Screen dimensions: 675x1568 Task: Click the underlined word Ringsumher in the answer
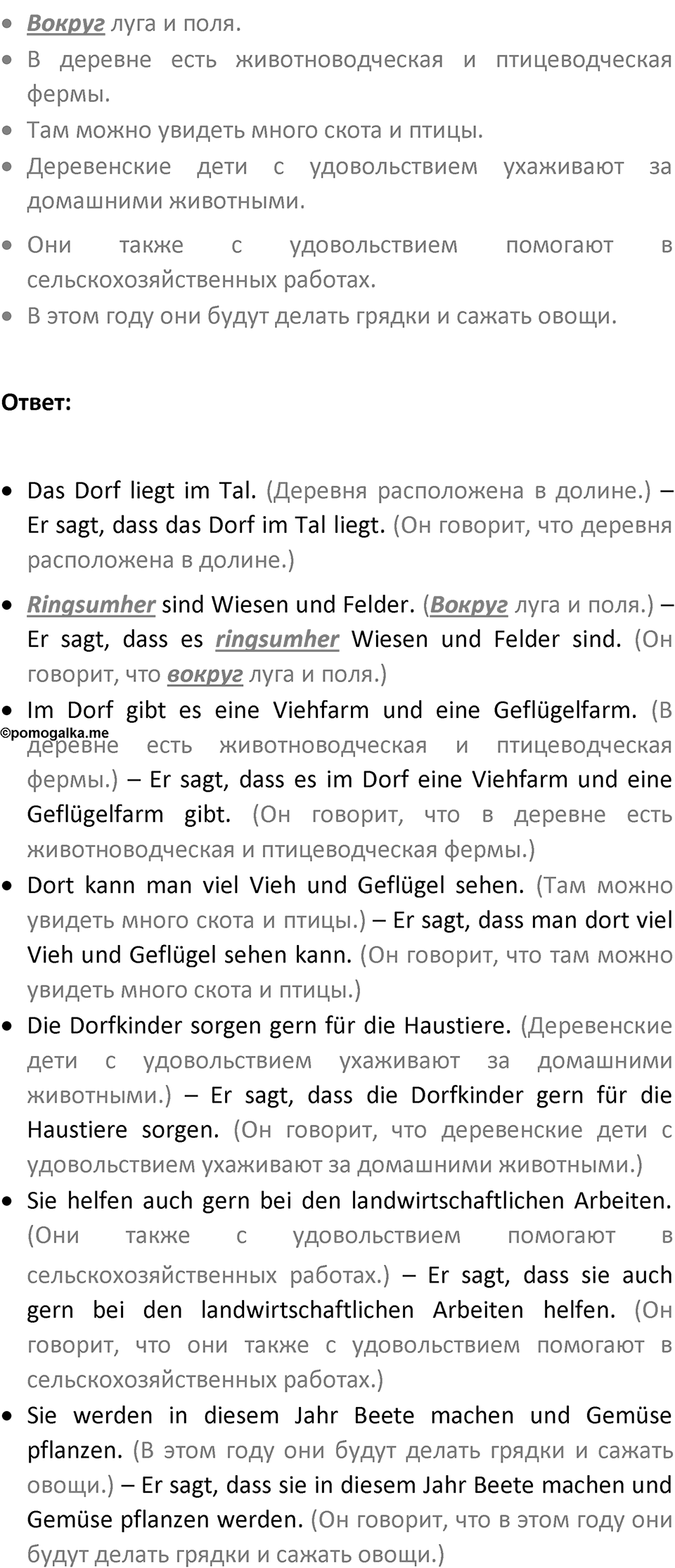(x=91, y=604)
